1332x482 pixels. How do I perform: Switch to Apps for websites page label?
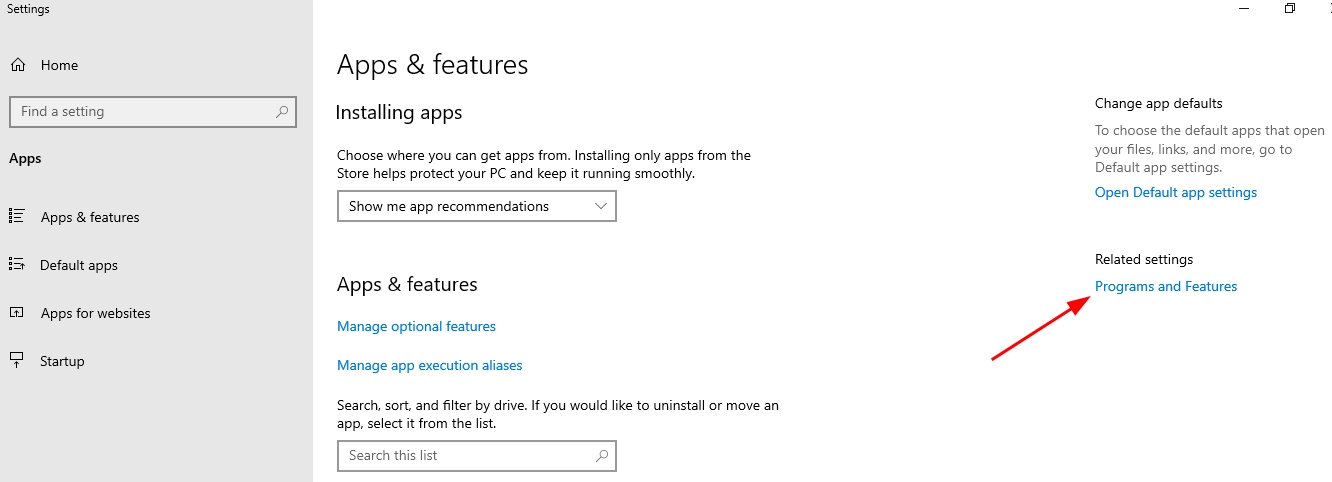coord(95,313)
